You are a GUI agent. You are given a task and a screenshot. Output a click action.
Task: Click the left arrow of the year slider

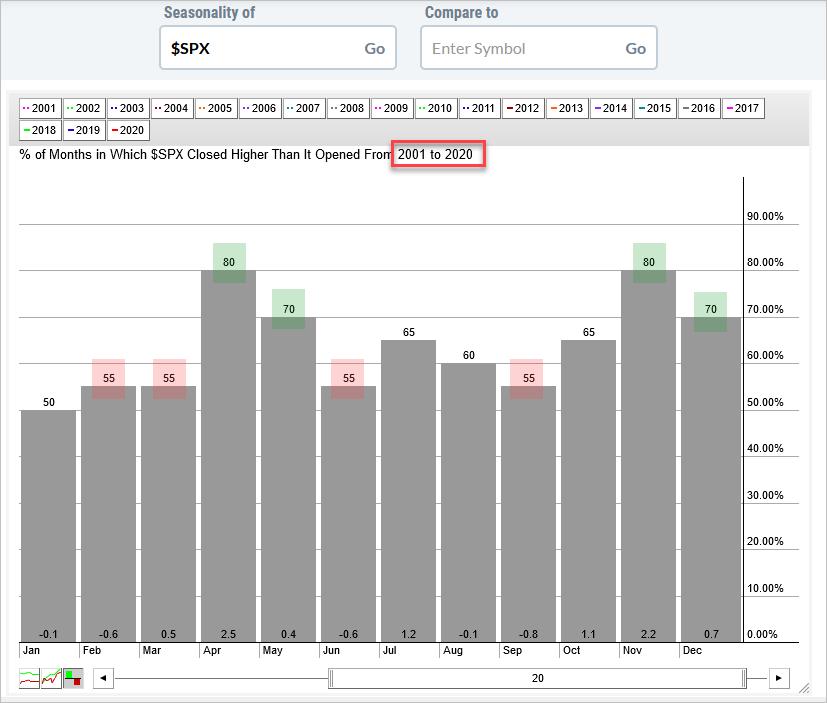tap(101, 678)
